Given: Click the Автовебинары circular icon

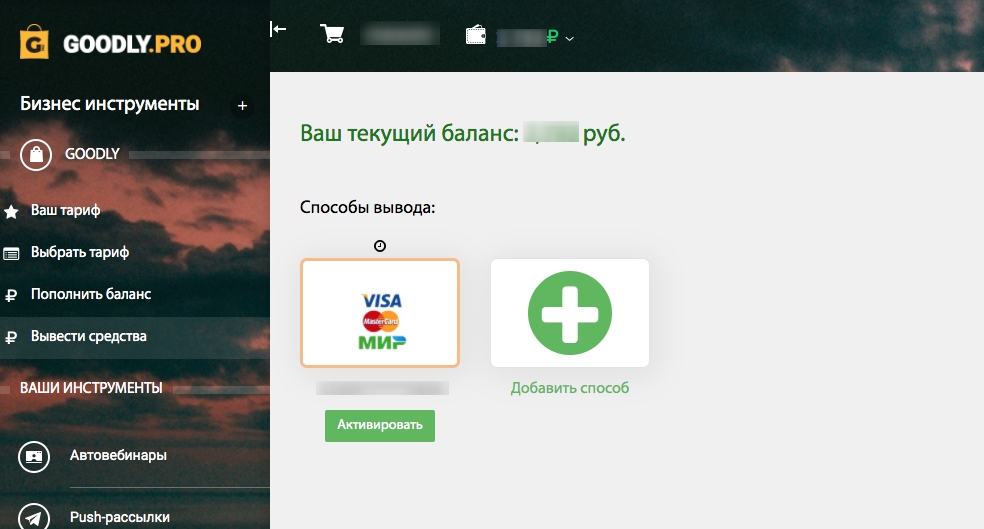Looking at the screenshot, I should [x=34, y=457].
